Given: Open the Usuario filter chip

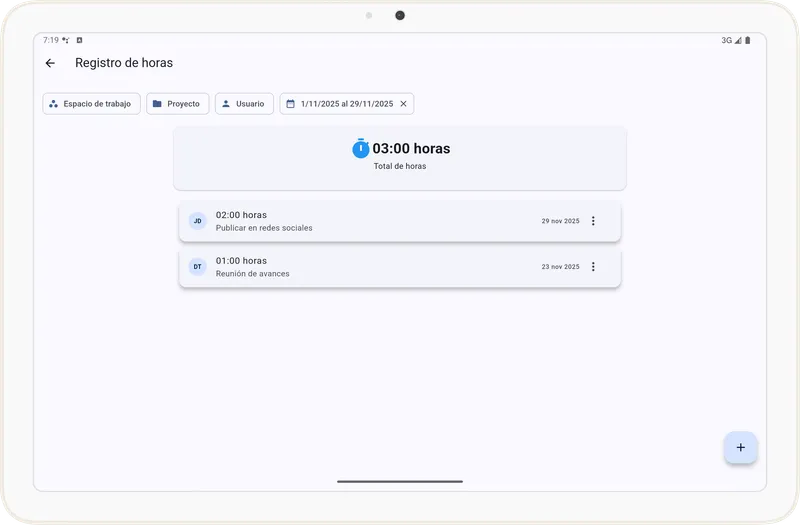Looking at the screenshot, I should [244, 104].
